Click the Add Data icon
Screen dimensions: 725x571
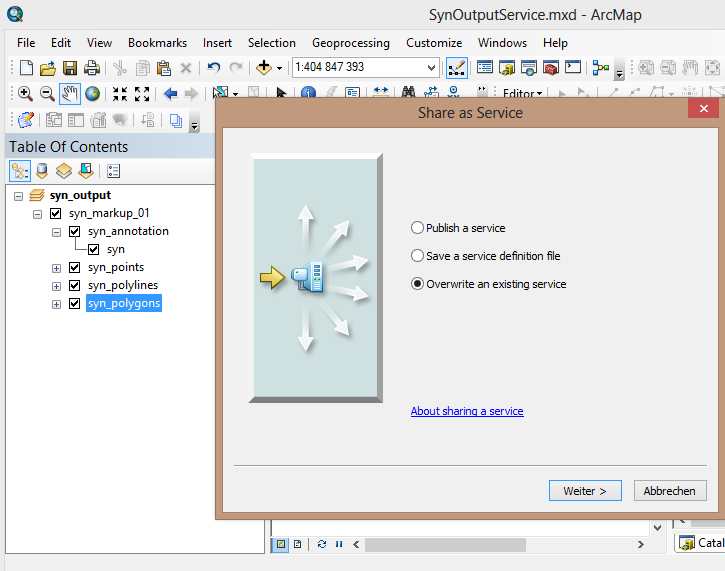[264, 68]
